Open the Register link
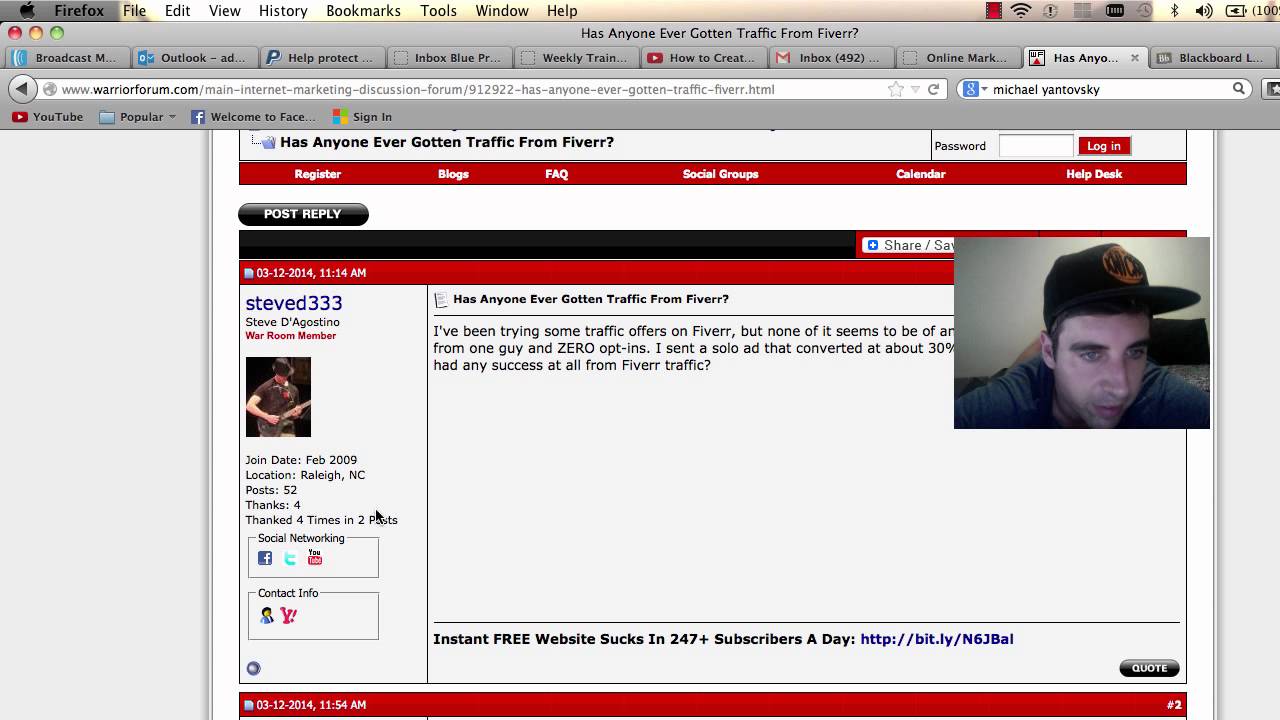Viewport: 1280px width, 720px height. 318,174
